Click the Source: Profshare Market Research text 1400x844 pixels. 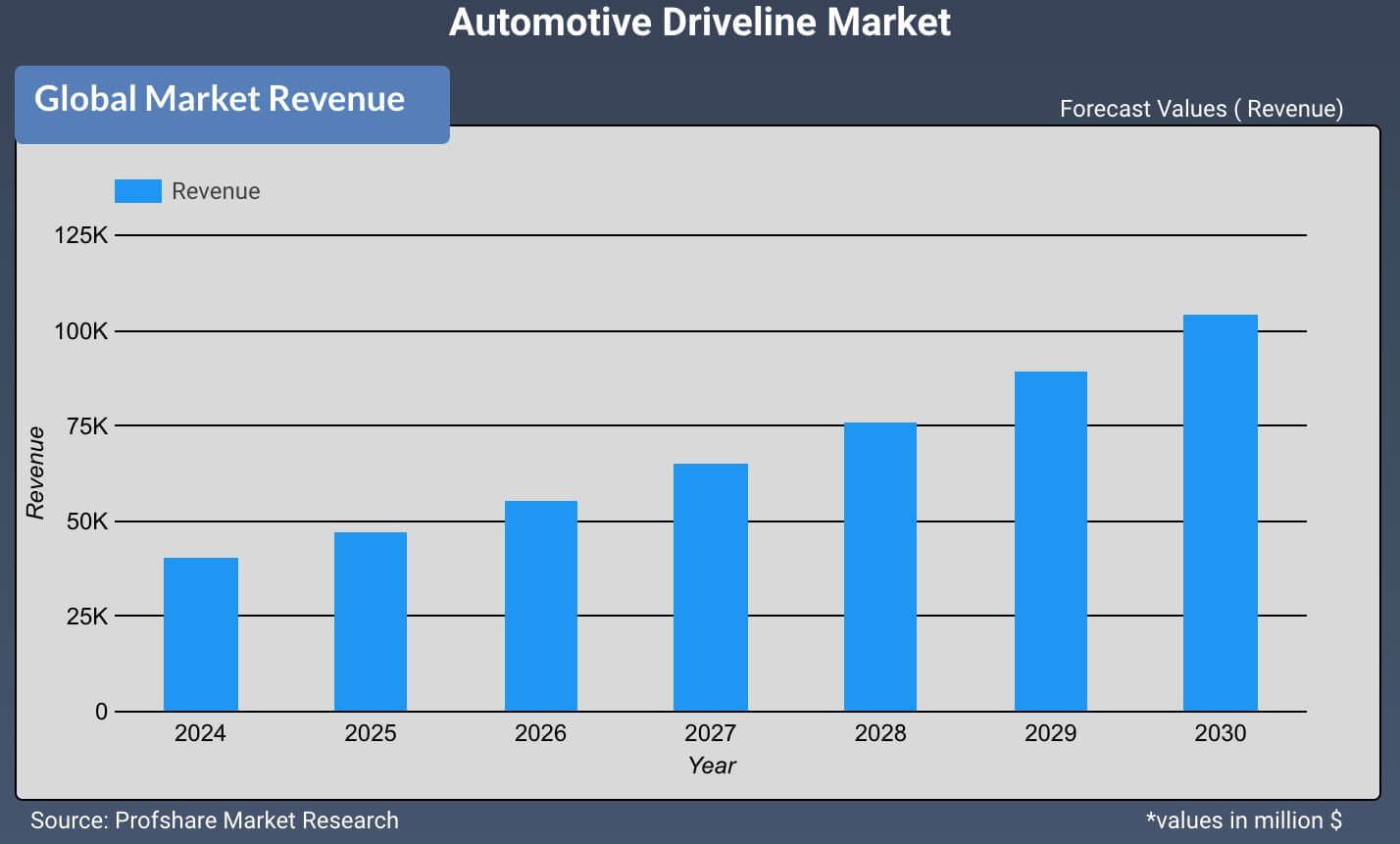(x=215, y=820)
